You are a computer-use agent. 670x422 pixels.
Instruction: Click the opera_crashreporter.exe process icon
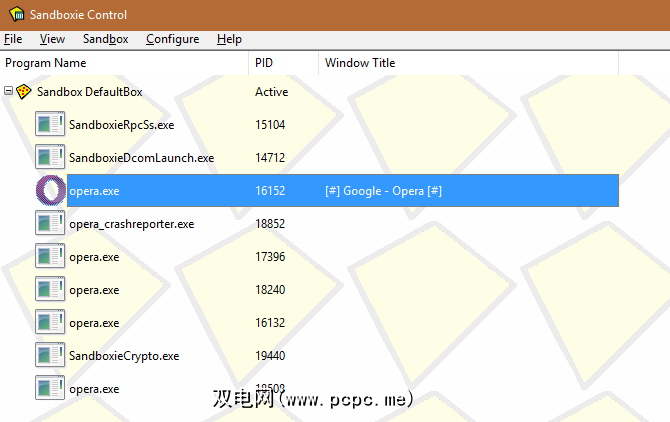click(50, 223)
